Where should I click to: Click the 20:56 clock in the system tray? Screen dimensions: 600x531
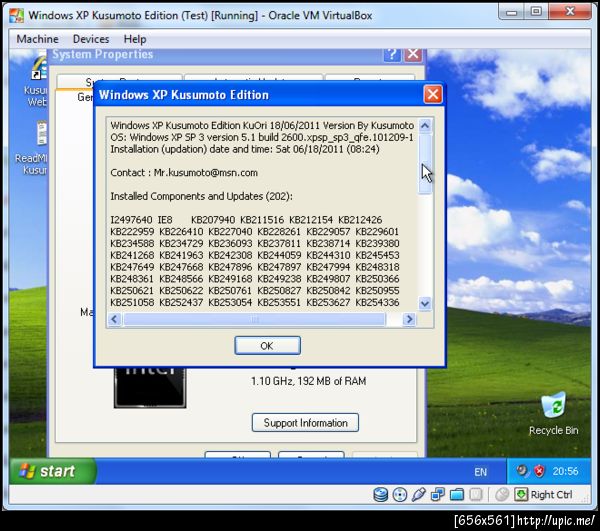pyautogui.click(x=565, y=471)
